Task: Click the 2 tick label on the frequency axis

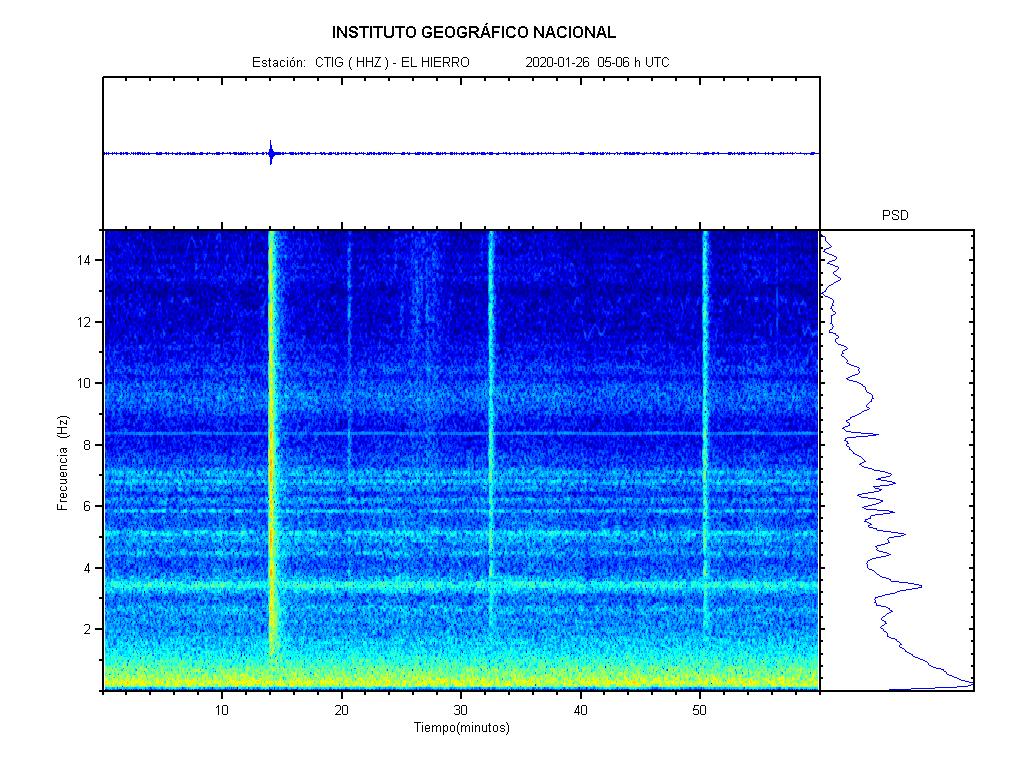Action: pos(90,629)
